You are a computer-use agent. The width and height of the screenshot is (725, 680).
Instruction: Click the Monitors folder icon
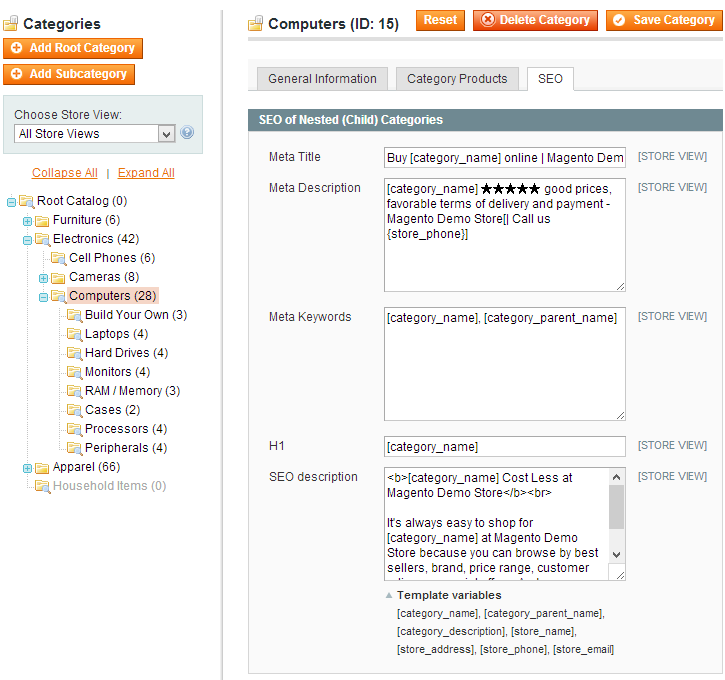tap(74, 372)
